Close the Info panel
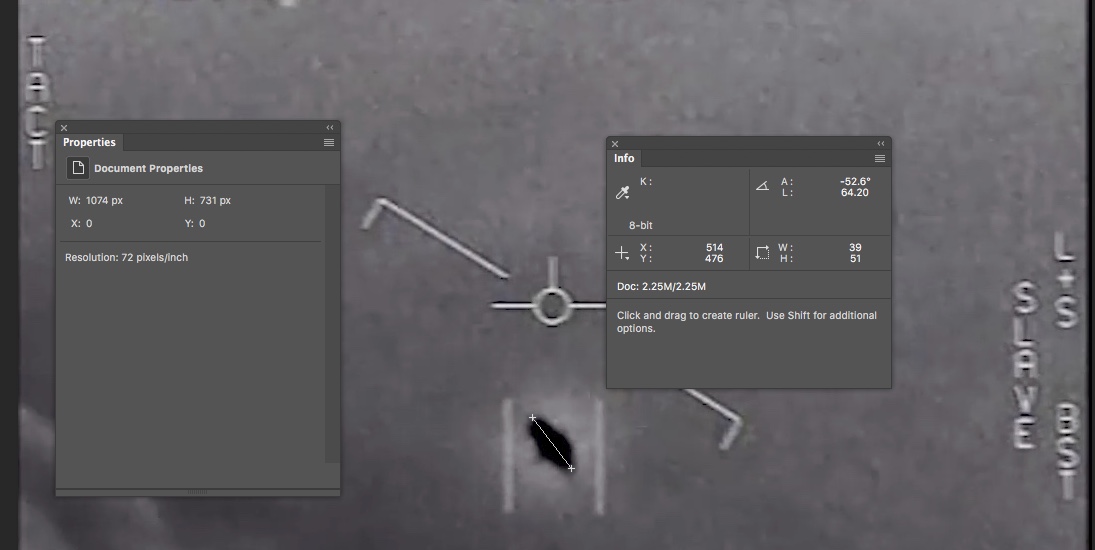1095x550 pixels. 615,144
